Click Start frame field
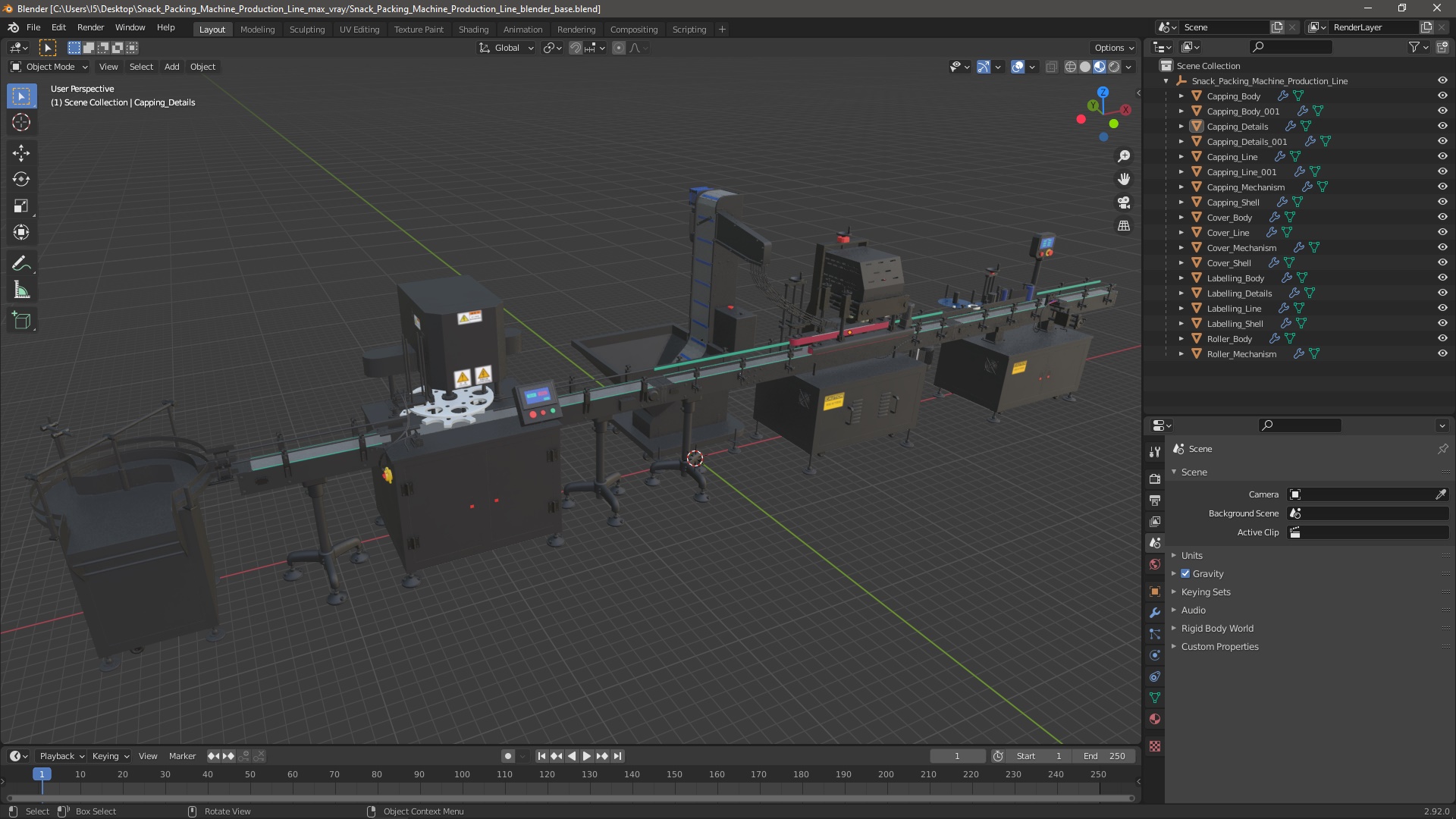Screen dimensions: 1456x819 (x=1039, y=756)
